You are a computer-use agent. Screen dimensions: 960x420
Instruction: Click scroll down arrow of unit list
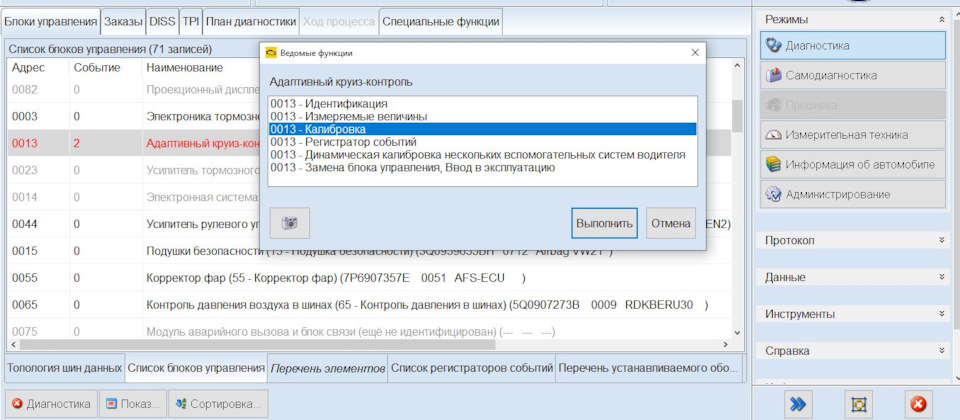(x=737, y=332)
